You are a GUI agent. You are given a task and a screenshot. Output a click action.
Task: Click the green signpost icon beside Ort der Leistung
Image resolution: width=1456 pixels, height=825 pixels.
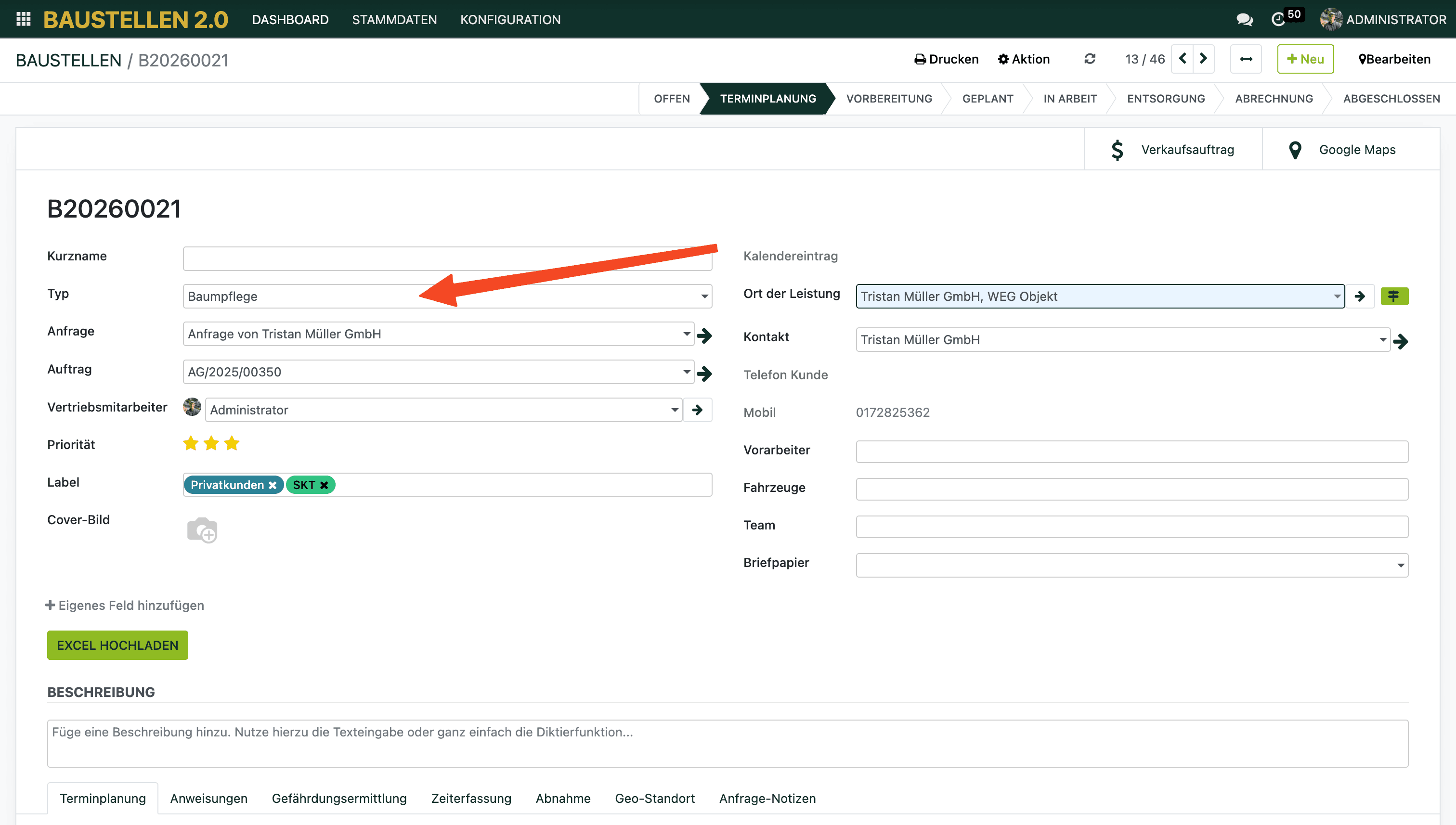(1394, 296)
